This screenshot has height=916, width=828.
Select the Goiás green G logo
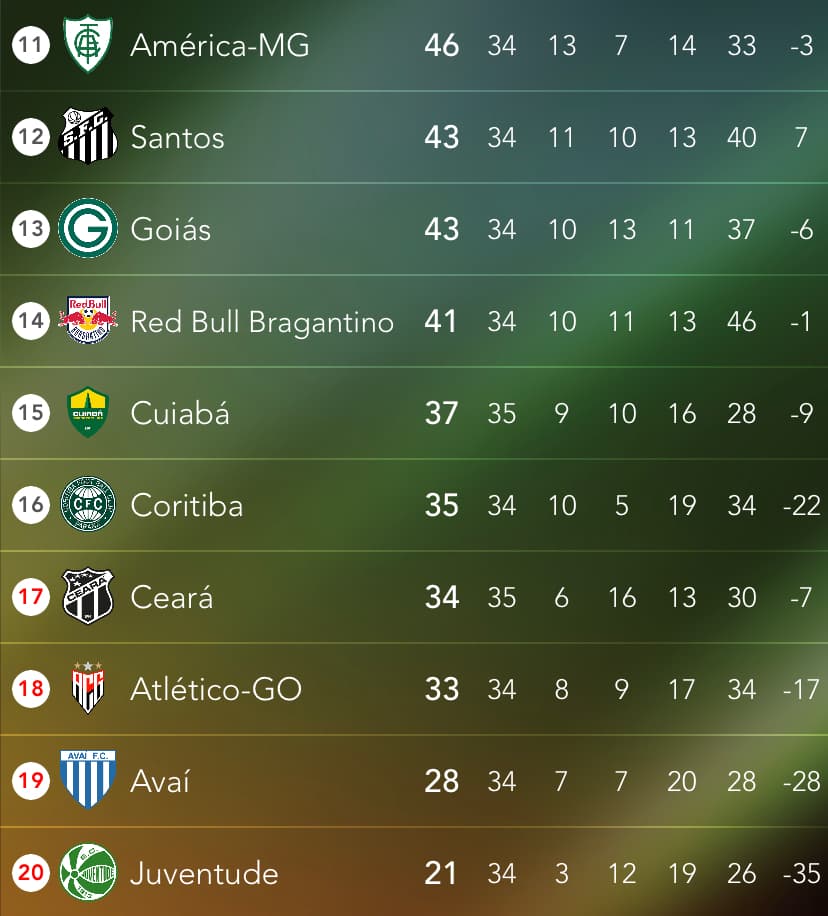(88, 228)
